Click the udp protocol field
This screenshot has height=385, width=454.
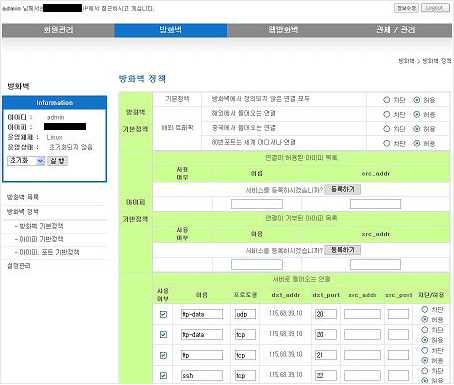pyautogui.click(x=245, y=314)
